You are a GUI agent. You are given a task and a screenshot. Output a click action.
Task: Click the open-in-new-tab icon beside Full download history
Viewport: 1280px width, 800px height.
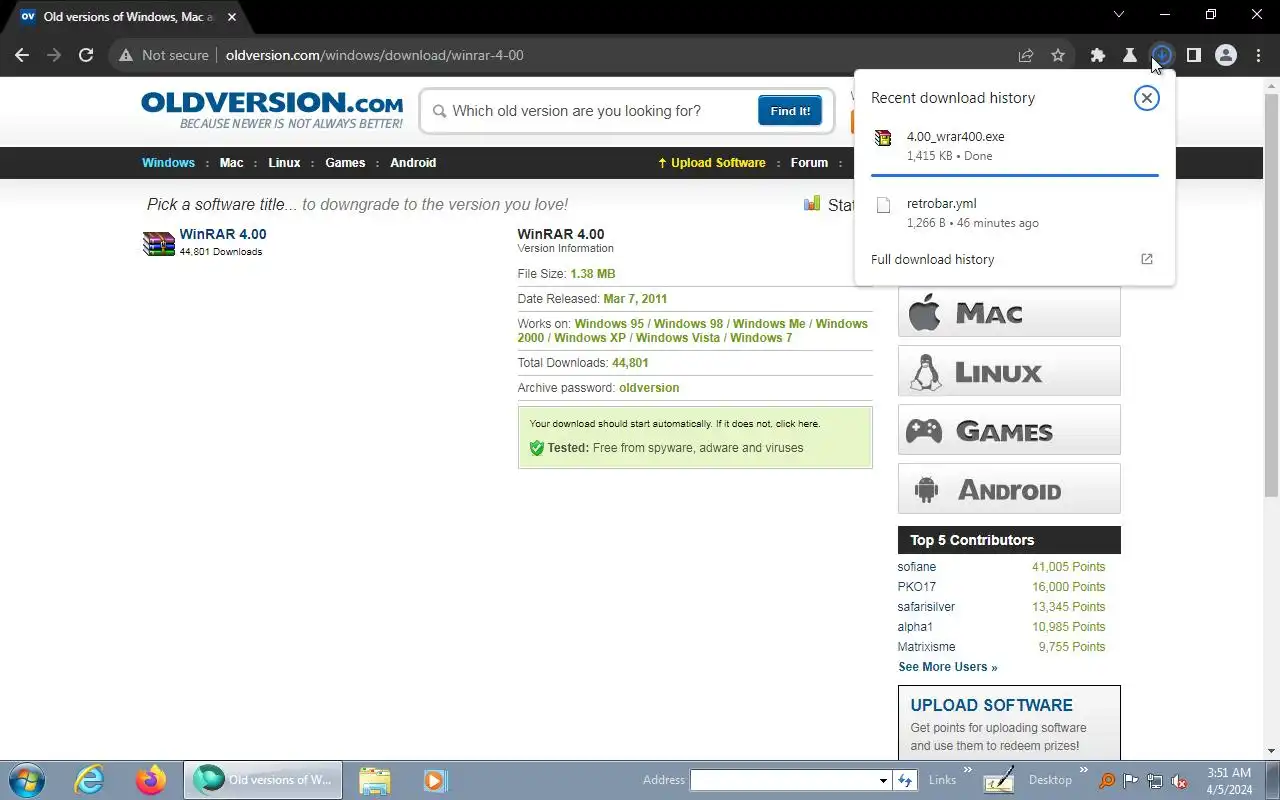point(1147,259)
